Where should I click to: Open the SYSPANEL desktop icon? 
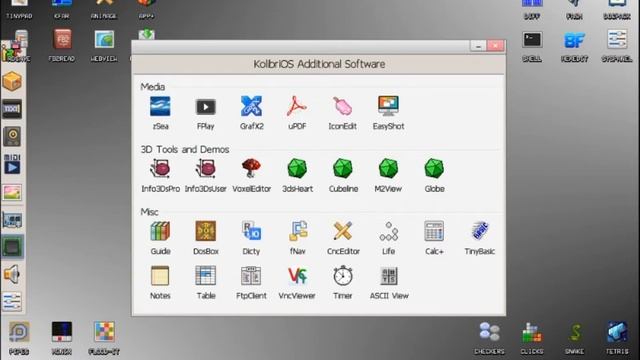click(x=617, y=40)
